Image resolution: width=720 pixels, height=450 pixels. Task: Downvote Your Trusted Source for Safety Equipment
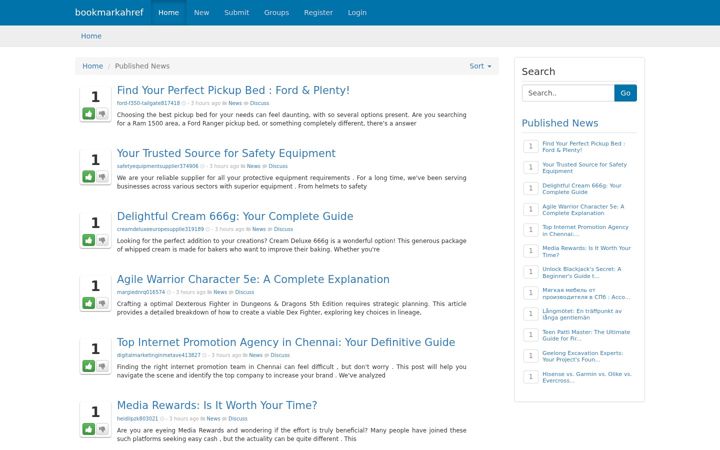[x=102, y=176]
